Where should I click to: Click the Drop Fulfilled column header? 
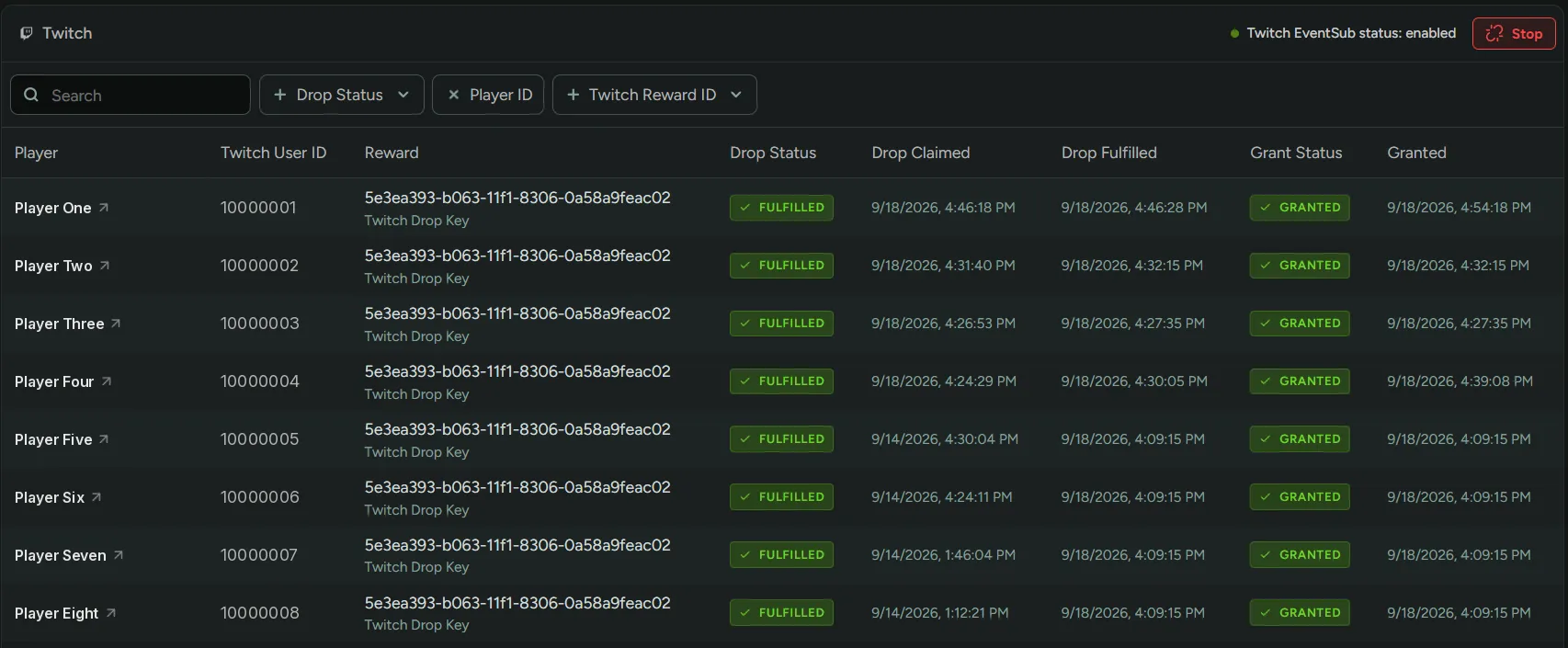[x=1109, y=153]
